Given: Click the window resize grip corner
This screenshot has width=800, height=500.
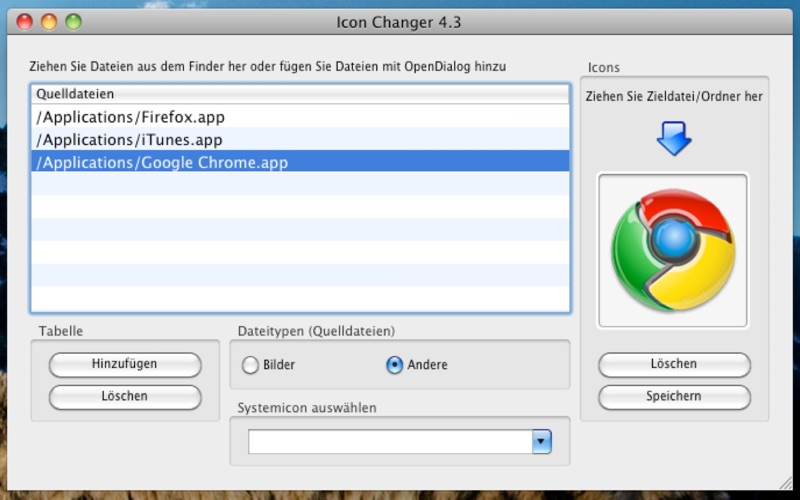Looking at the screenshot, I should [x=786, y=483].
